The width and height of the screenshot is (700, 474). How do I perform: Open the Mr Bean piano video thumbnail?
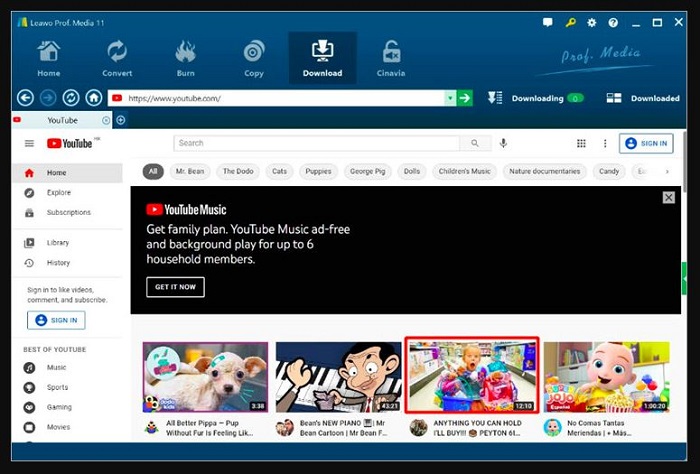338,377
